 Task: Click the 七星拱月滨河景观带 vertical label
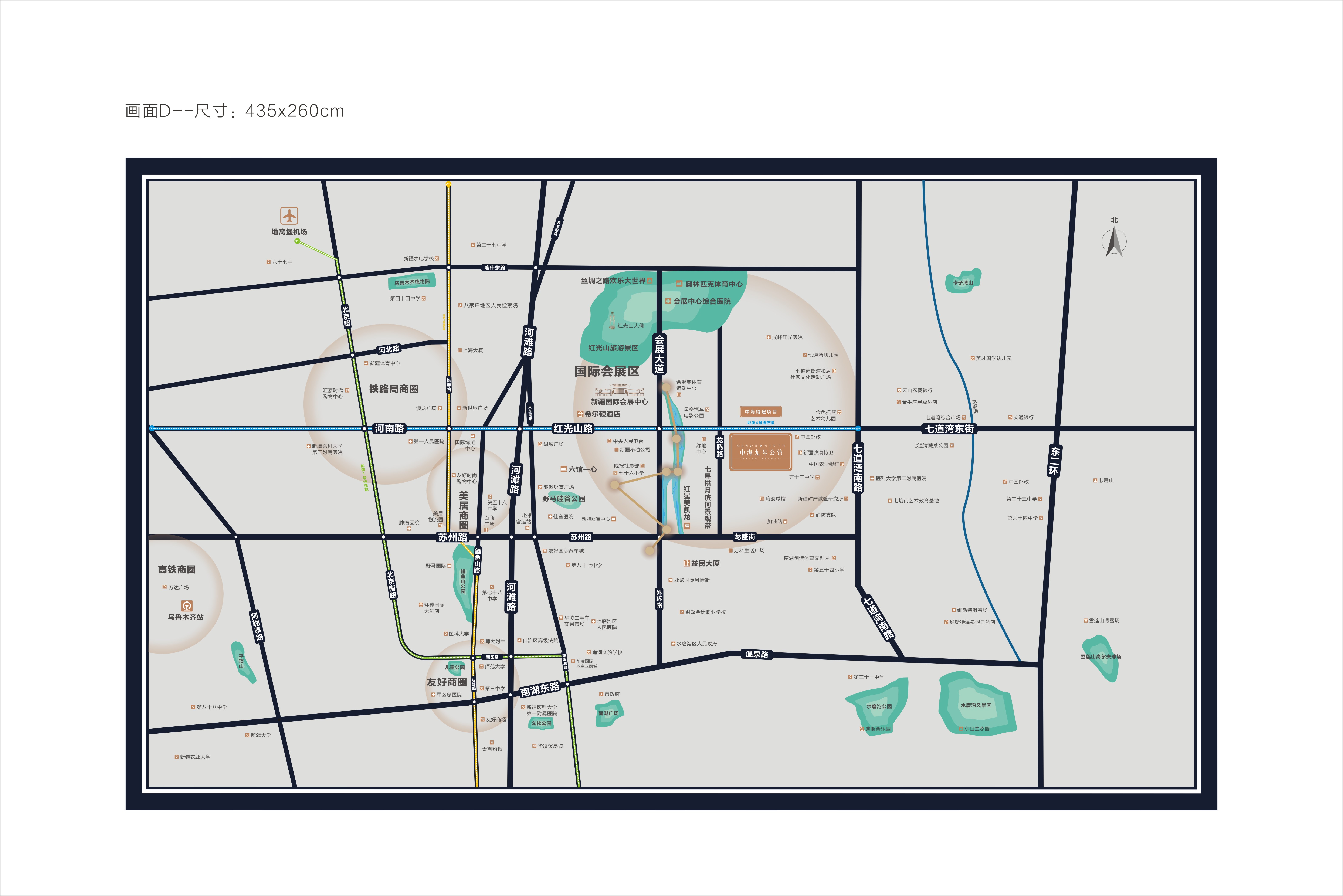[x=708, y=498]
